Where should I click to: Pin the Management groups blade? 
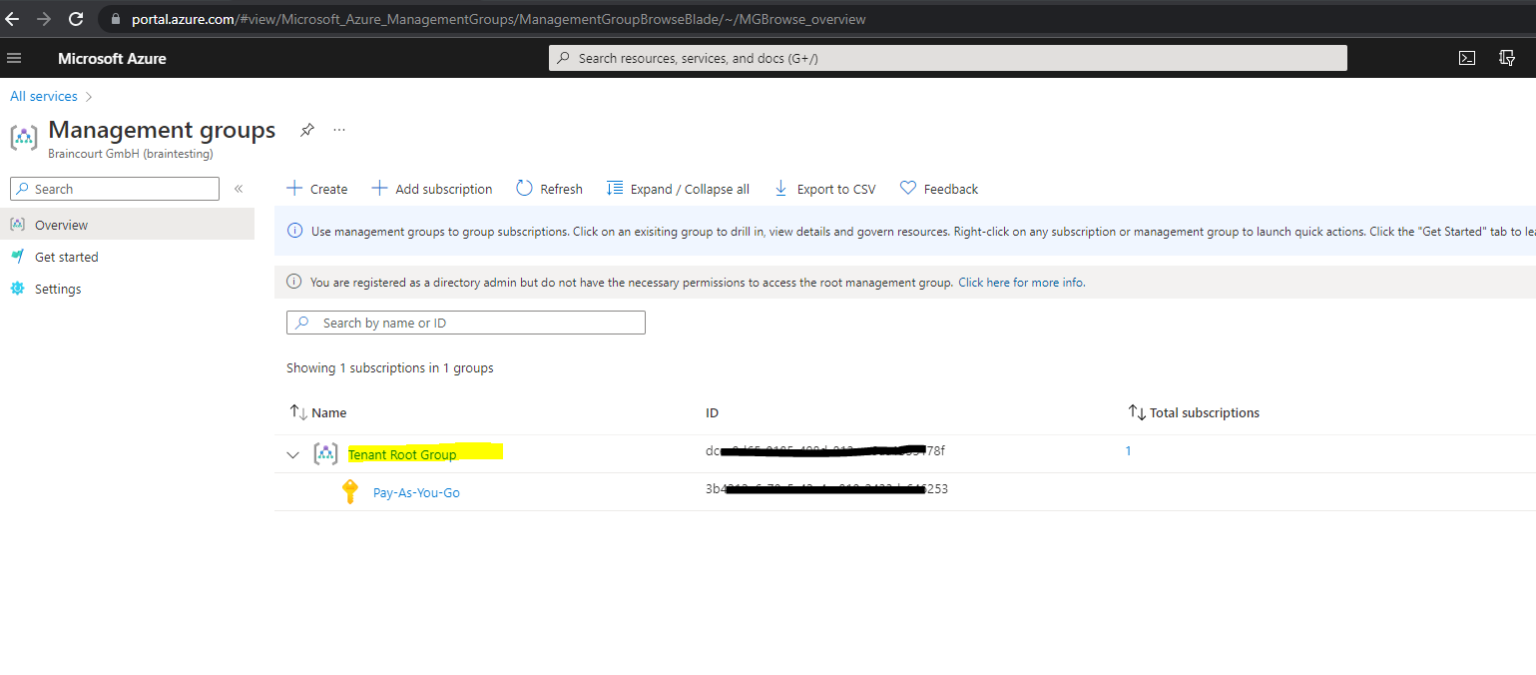click(306, 130)
